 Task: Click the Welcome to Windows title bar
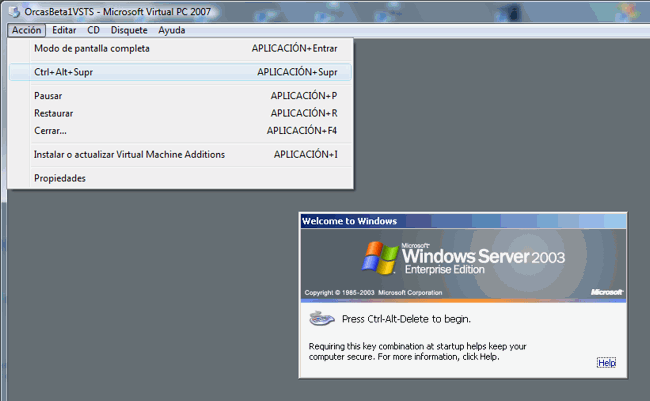463,221
